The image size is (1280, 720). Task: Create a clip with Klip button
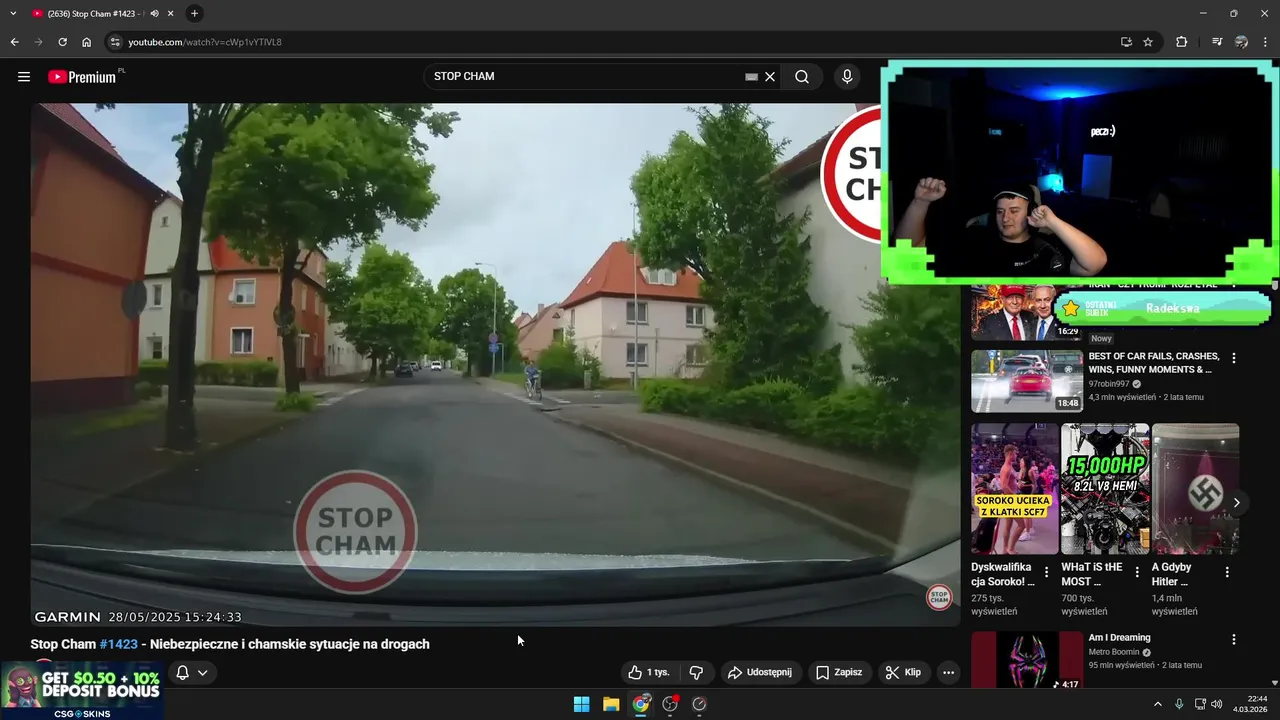click(902, 672)
